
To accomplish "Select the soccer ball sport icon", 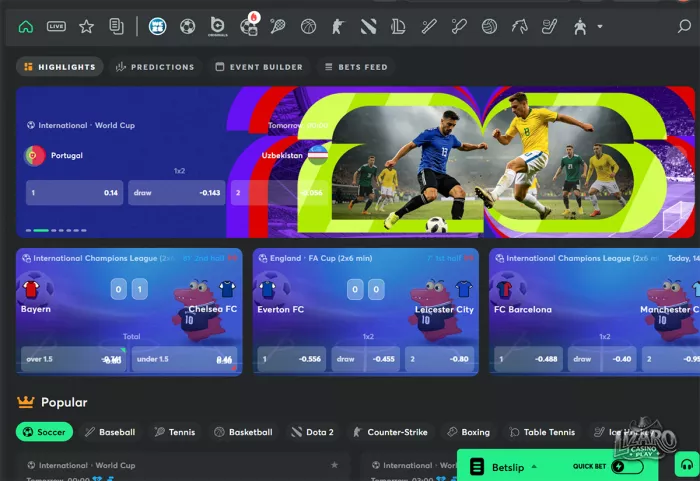I will coord(188,27).
